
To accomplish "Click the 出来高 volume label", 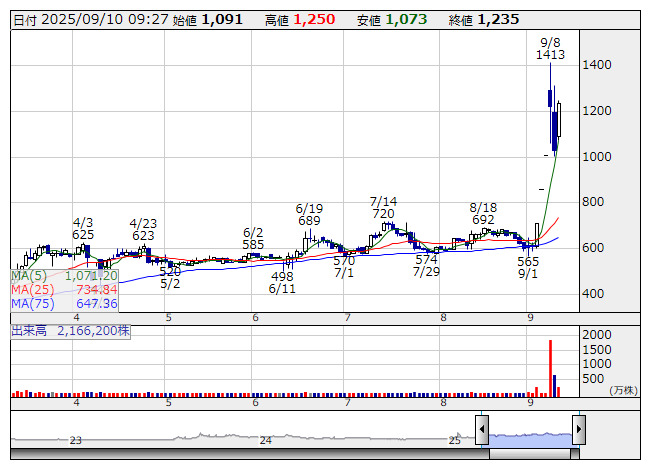I will [70, 330].
